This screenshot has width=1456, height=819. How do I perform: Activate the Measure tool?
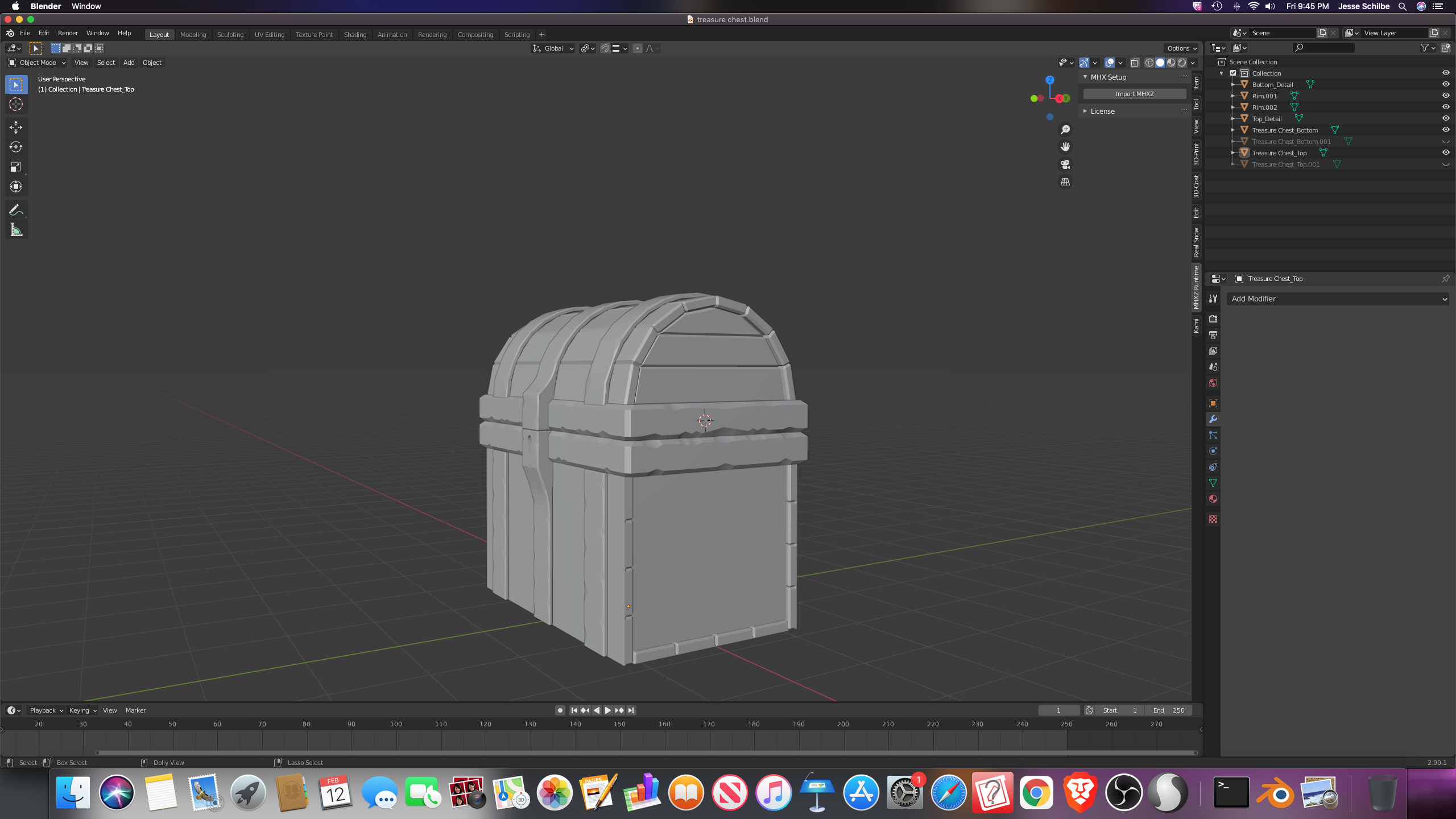[x=16, y=230]
